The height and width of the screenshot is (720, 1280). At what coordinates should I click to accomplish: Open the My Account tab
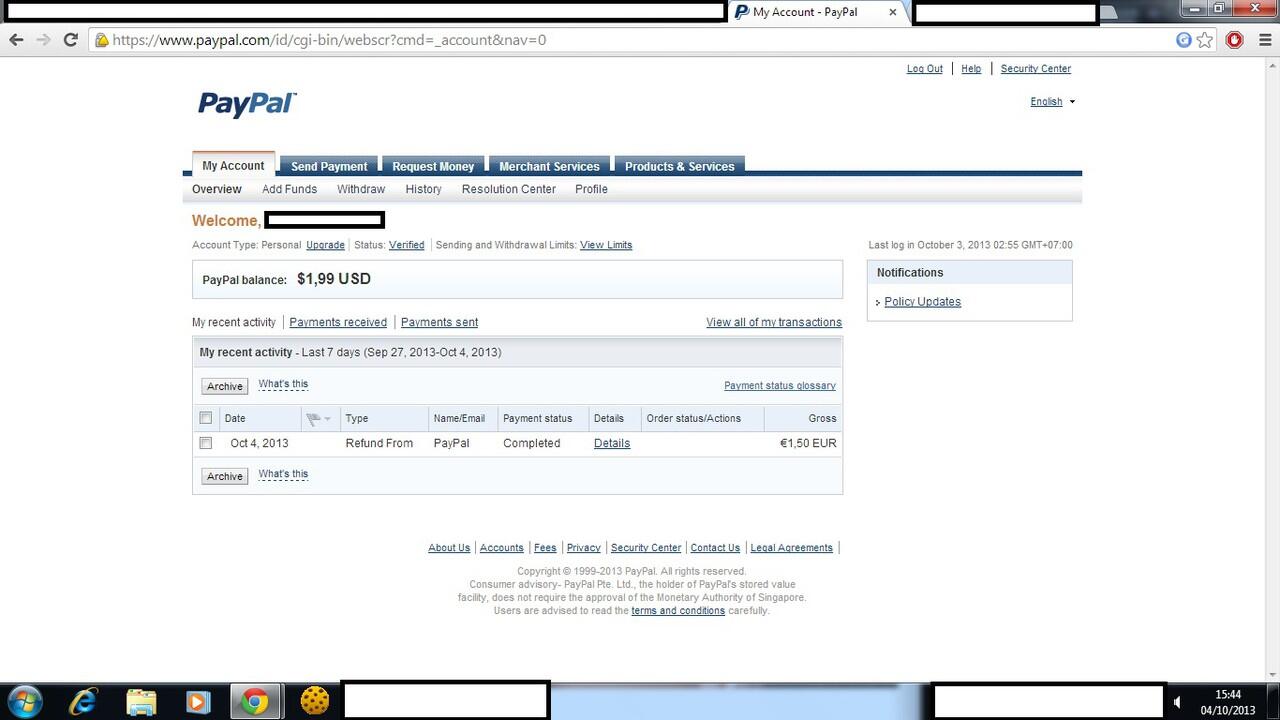(233, 166)
